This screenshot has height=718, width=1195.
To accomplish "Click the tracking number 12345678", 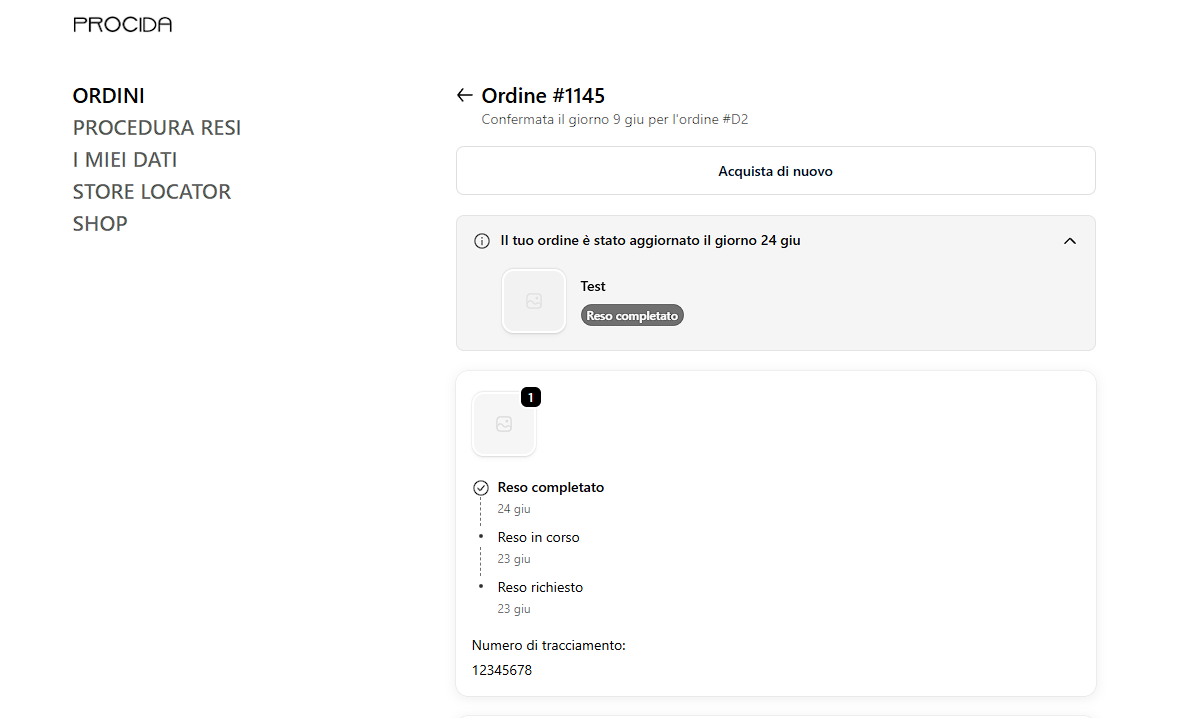I will click(501, 670).
